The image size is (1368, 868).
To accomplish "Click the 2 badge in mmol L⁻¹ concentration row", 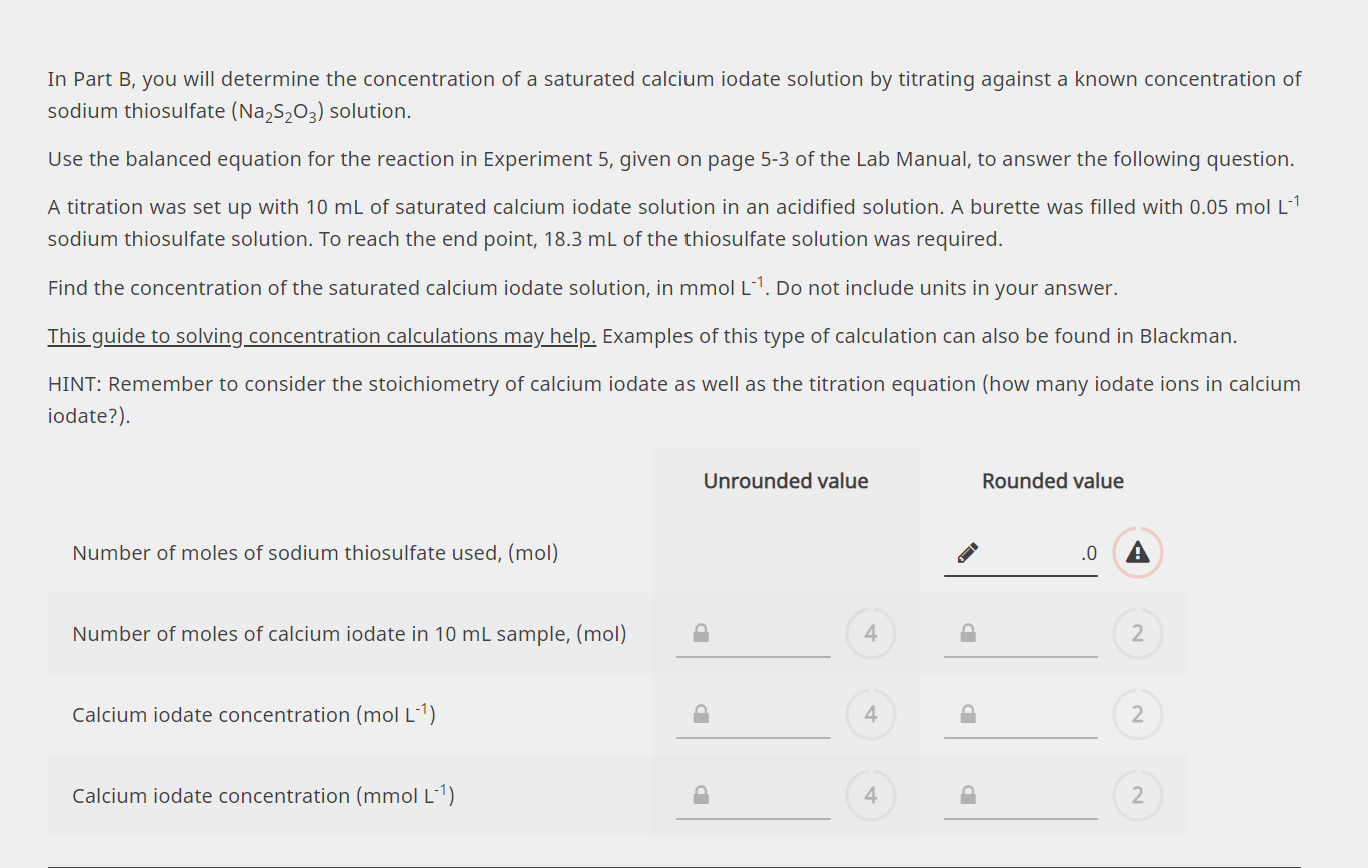I will click(1137, 795).
